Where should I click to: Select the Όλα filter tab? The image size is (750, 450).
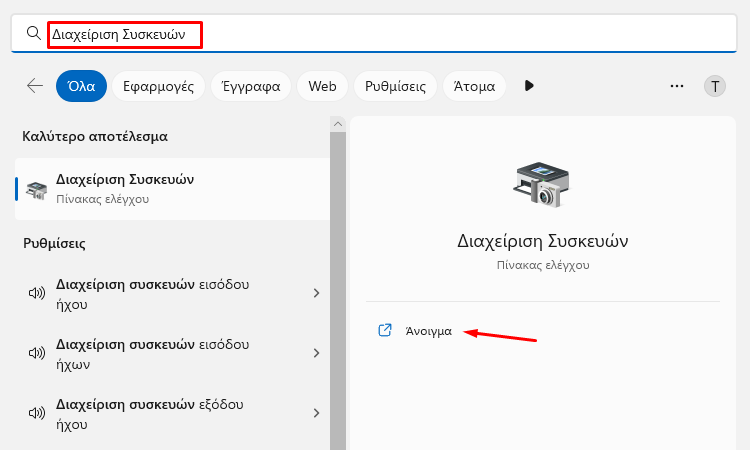click(81, 86)
